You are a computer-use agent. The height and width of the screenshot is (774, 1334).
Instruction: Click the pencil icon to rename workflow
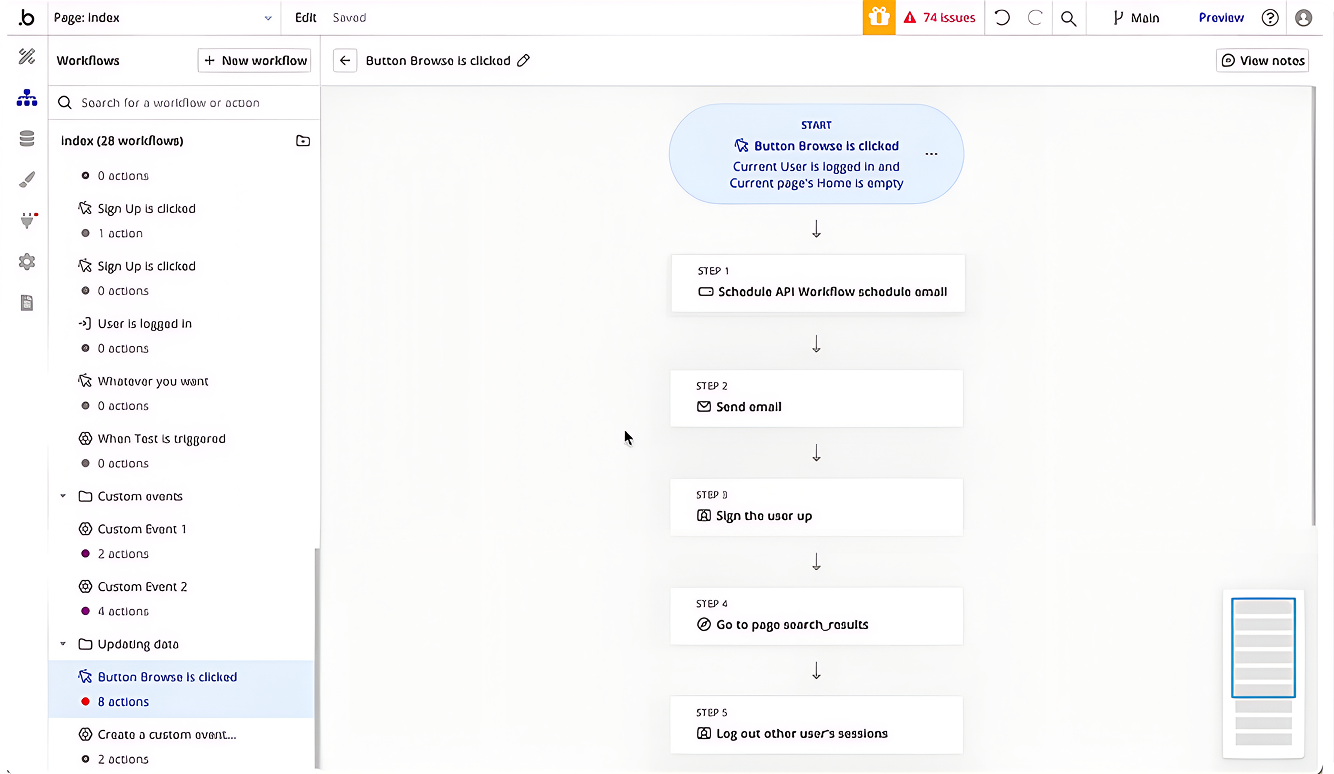pos(523,60)
